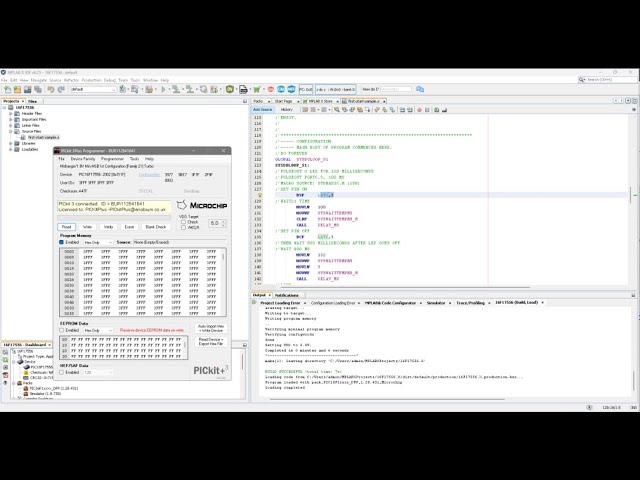
Task: Click the Write button in PICkit window
Action: [87, 227]
